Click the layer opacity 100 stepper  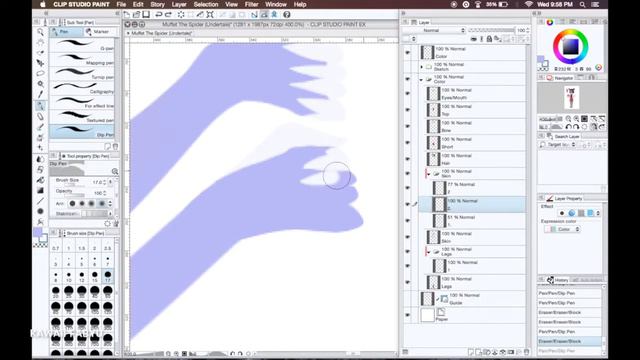click(x=528, y=30)
